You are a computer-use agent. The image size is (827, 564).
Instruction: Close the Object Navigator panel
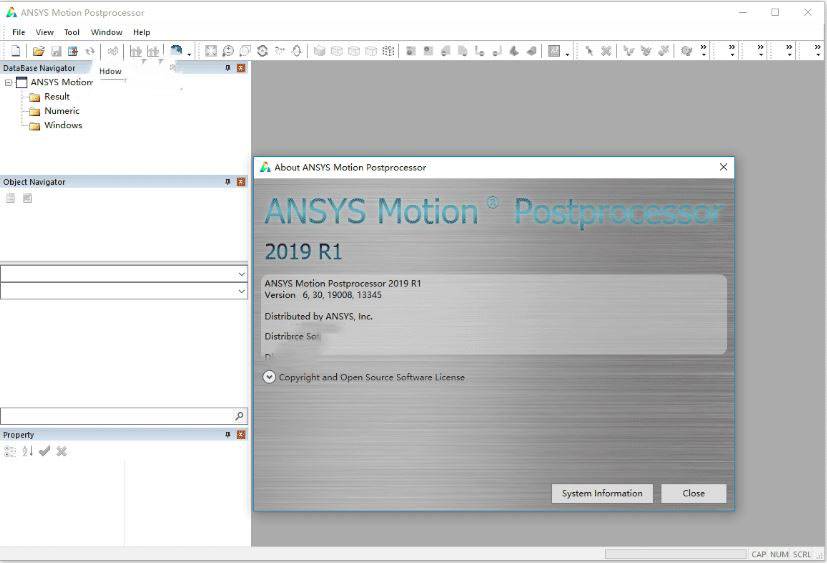pyautogui.click(x=241, y=182)
